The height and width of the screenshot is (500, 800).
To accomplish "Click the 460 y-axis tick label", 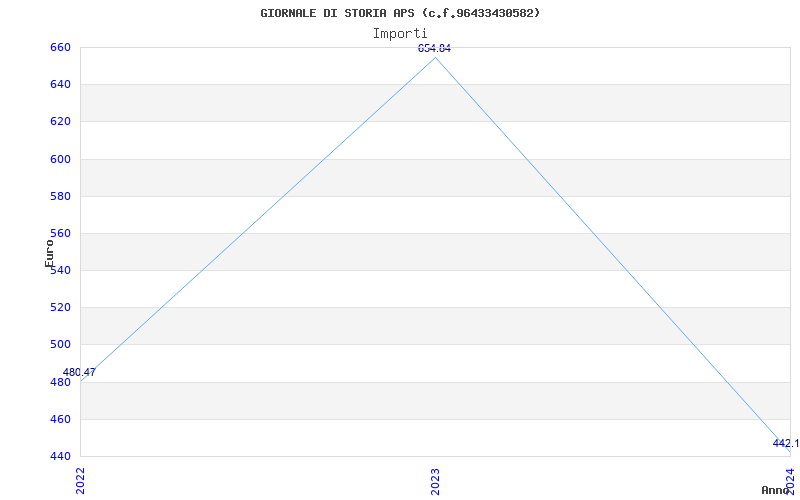I will click(60, 419).
